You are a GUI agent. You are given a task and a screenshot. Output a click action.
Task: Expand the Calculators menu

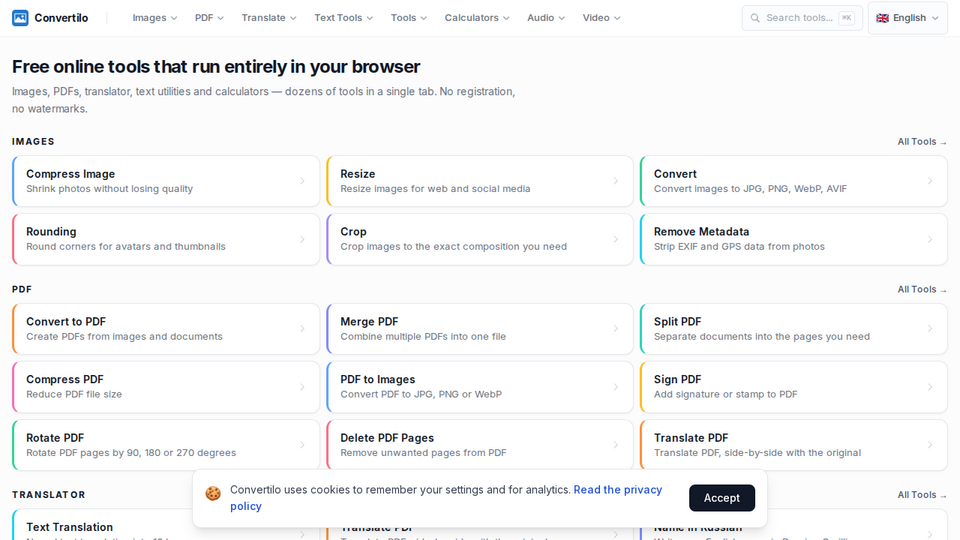click(x=477, y=18)
